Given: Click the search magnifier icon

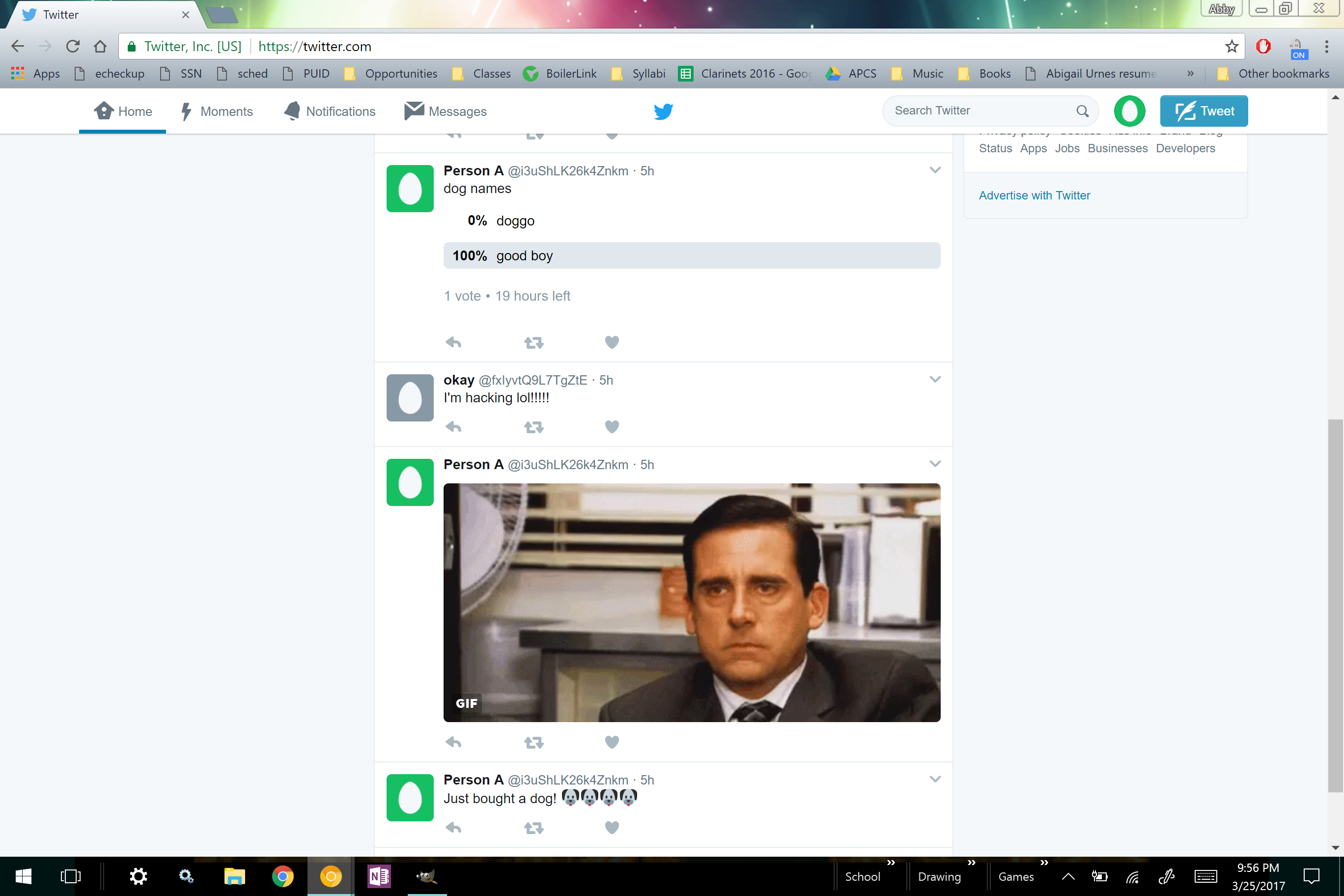Looking at the screenshot, I should [1082, 111].
